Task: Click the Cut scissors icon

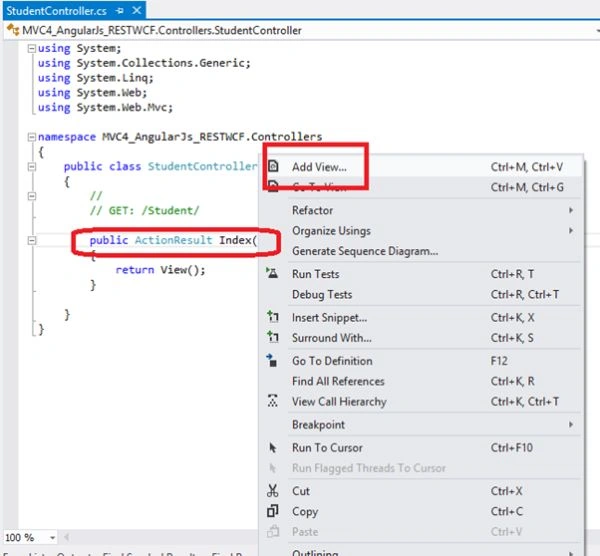Action: pyautogui.click(x=272, y=491)
